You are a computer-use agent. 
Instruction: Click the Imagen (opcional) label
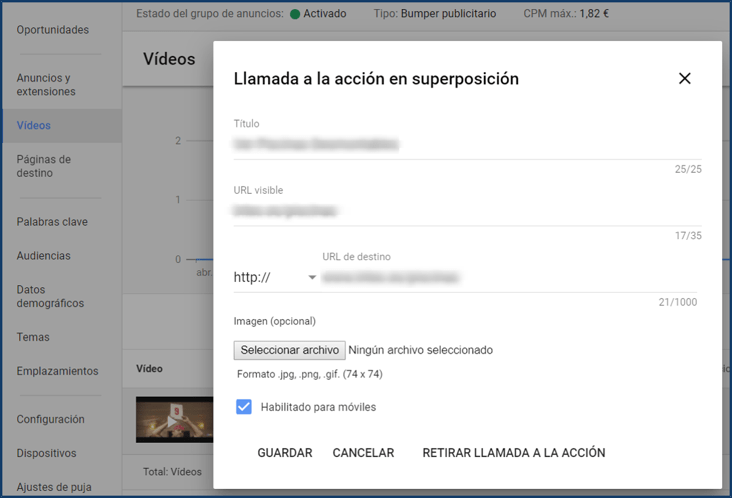(274, 321)
